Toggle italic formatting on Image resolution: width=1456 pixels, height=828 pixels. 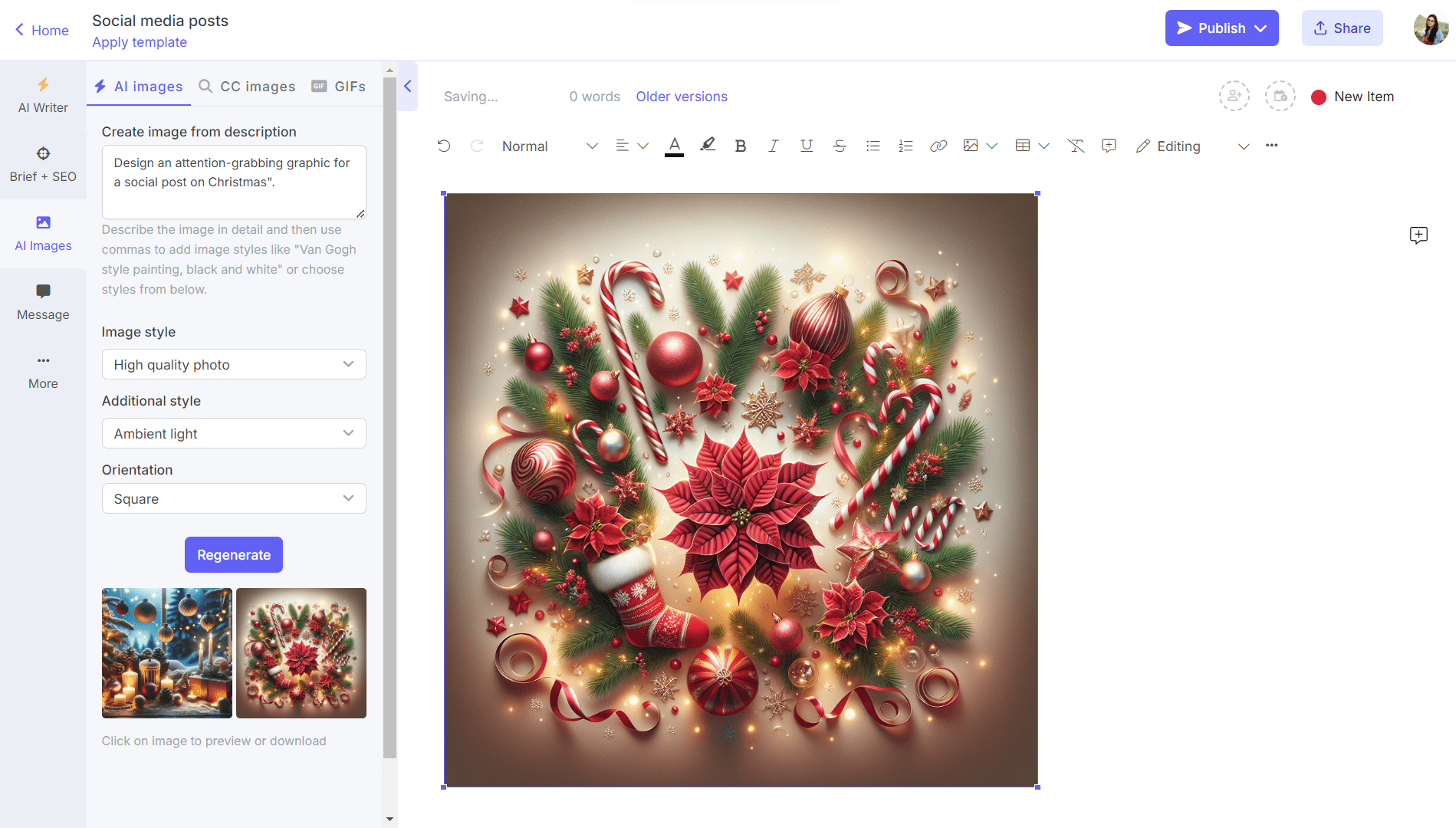(x=773, y=146)
